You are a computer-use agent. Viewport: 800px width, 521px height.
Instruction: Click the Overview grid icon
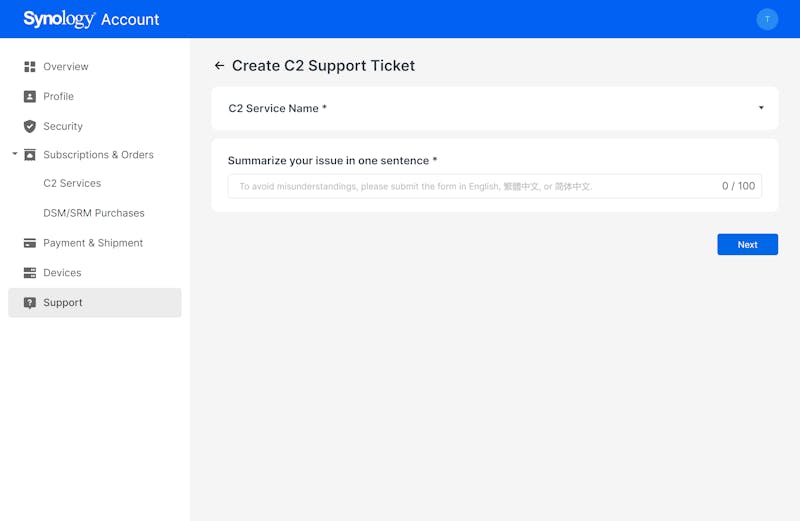(30, 67)
